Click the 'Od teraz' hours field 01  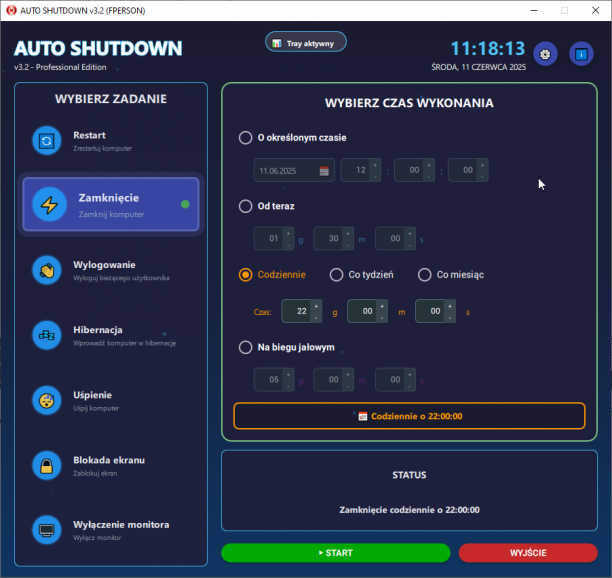pos(274,238)
